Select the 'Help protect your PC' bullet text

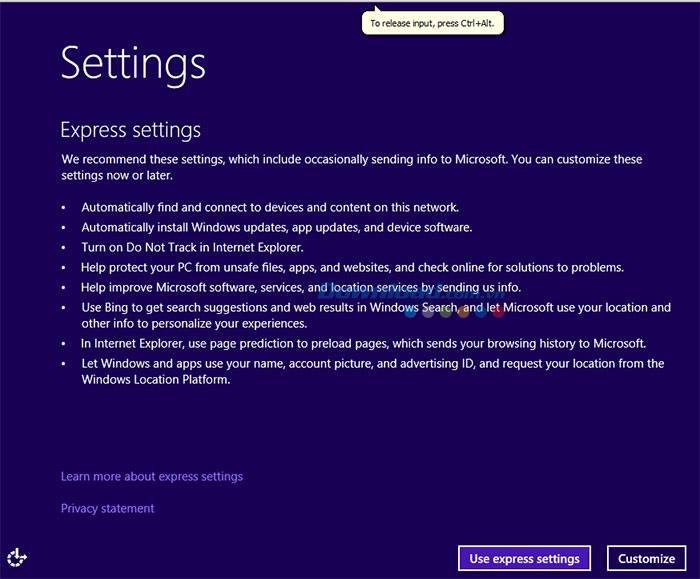pyautogui.click(x=352, y=267)
